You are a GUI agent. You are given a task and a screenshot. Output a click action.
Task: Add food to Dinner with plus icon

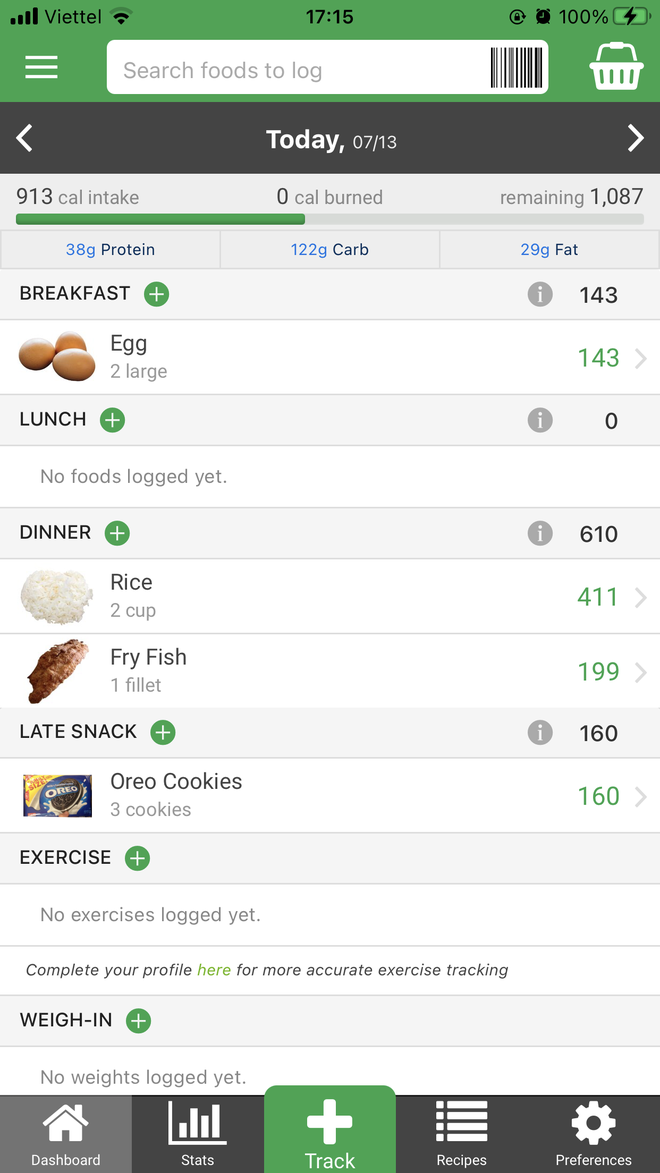[x=117, y=533]
